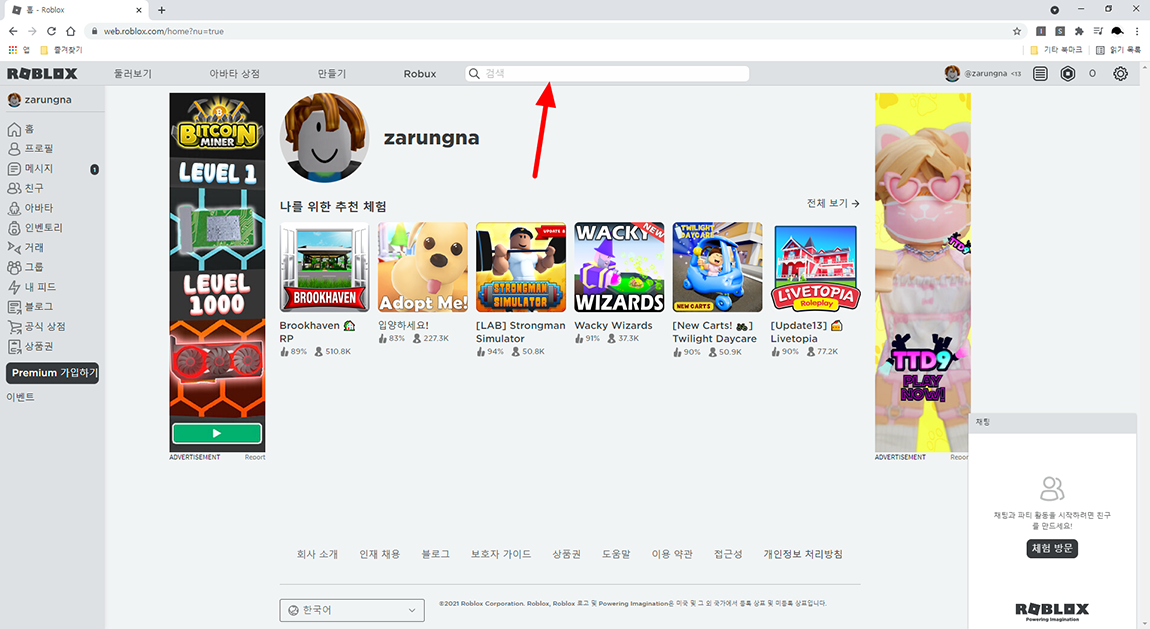Open the Adopt Me! game thumbnail
The width and height of the screenshot is (1150, 629).
[x=422, y=267]
